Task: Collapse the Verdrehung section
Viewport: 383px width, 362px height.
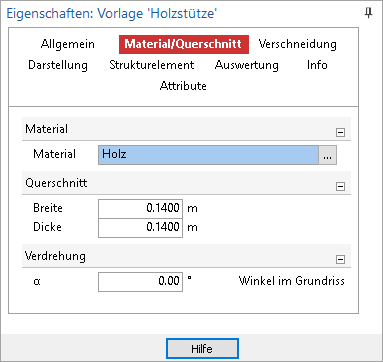Action: [340, 259]
